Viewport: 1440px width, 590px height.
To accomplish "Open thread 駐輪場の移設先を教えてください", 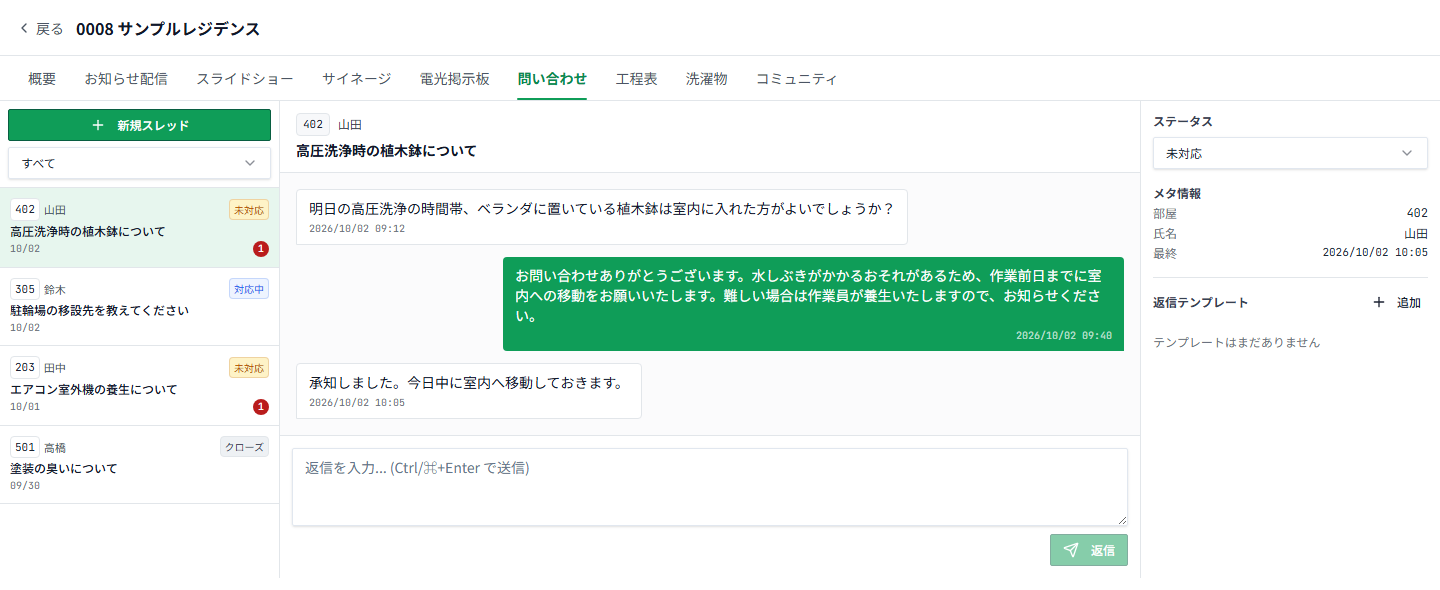I will 139,307.
